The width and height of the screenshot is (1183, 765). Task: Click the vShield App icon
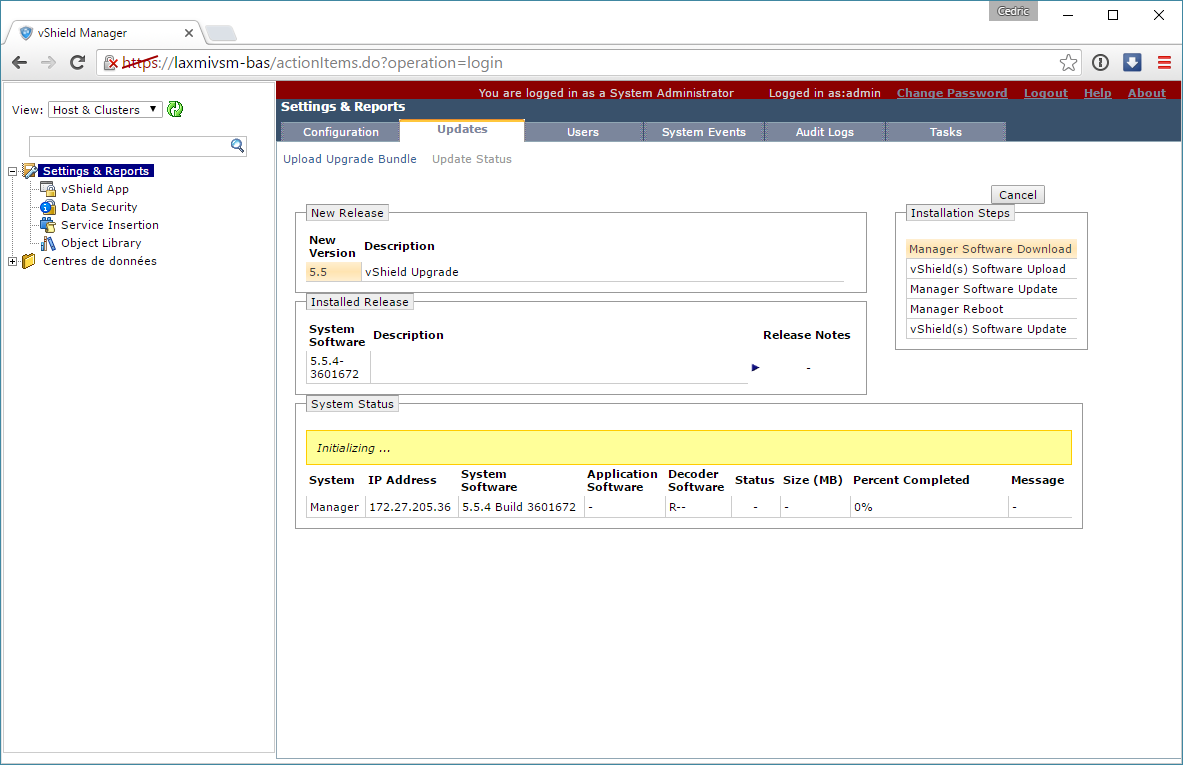pyautogui.click(x=48, y=189)
